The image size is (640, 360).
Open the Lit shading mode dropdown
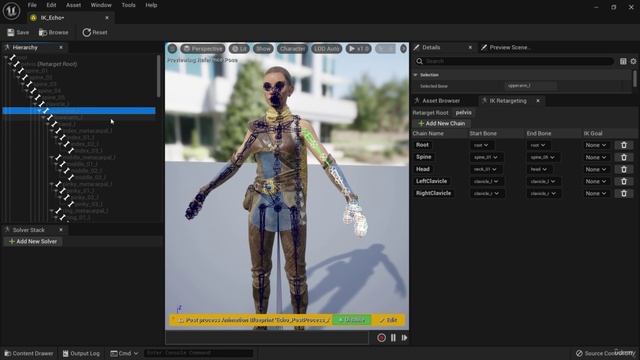tap(239, 49)
